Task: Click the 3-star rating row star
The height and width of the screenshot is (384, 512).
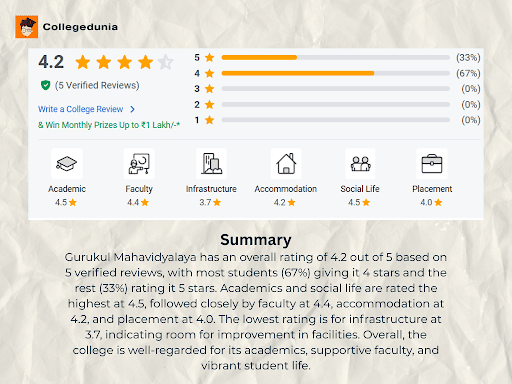Action: coord(209,89)
